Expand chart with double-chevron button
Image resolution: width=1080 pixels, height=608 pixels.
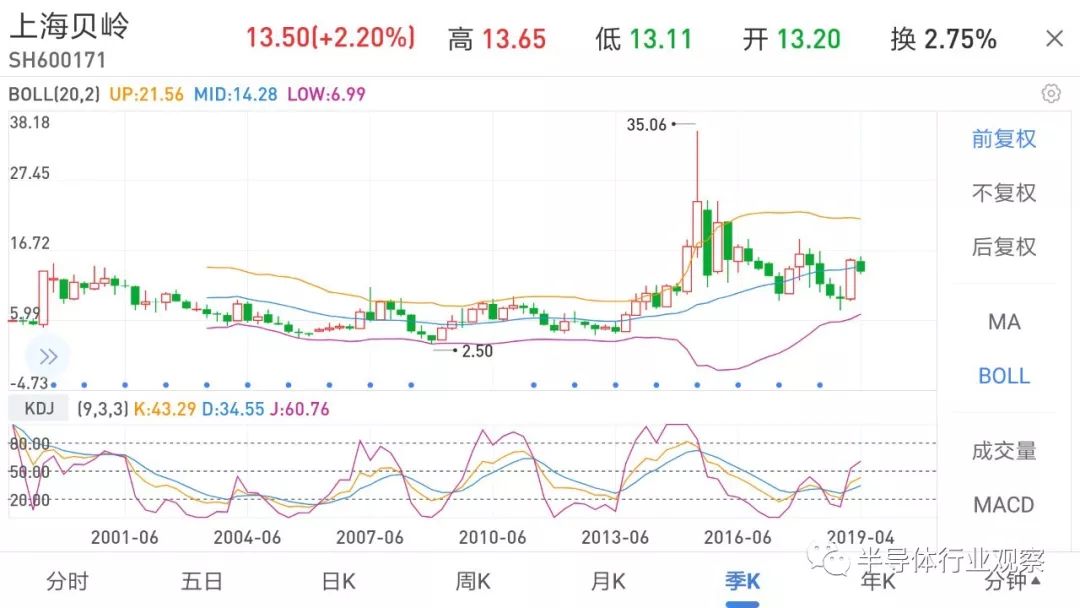(x=48, y=356)
